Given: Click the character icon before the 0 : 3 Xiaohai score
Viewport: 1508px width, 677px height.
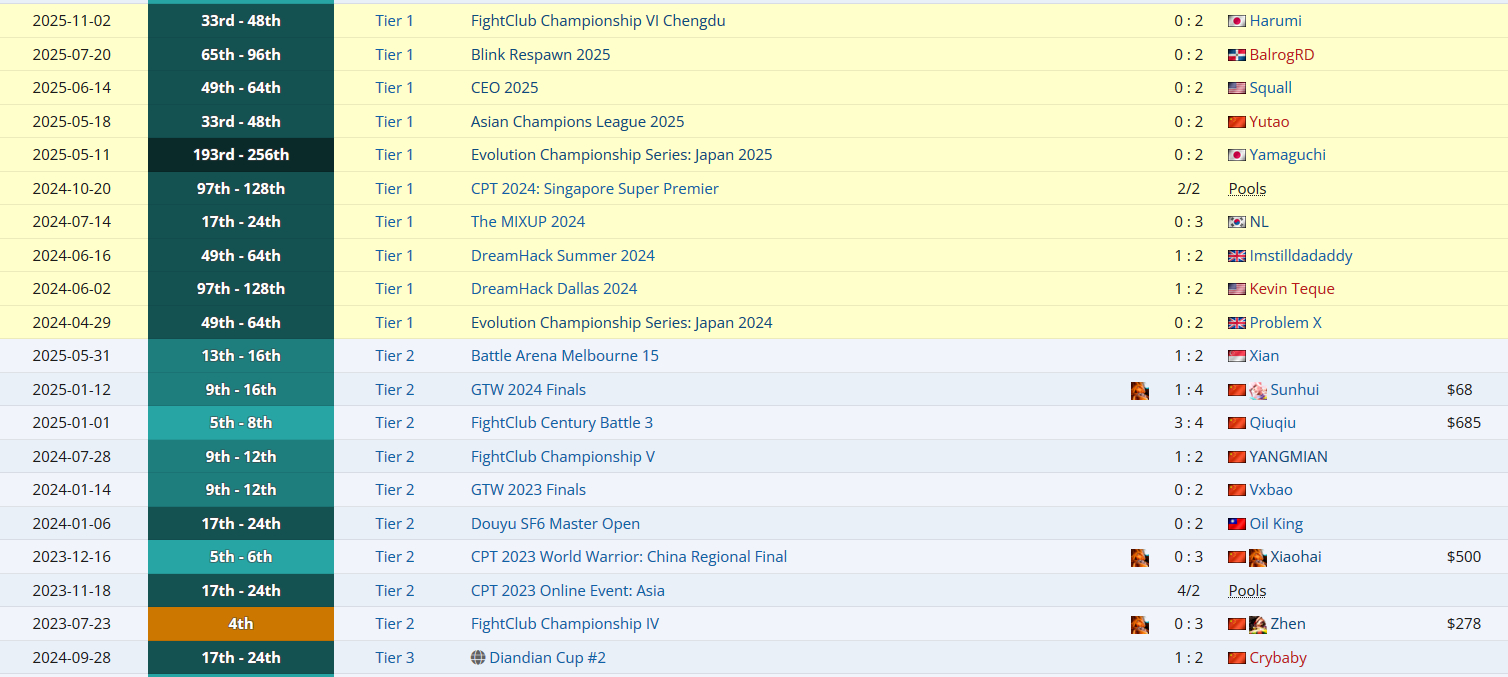Looking at the screenshot, I should pyautogui.click(x=1140, y=557).
